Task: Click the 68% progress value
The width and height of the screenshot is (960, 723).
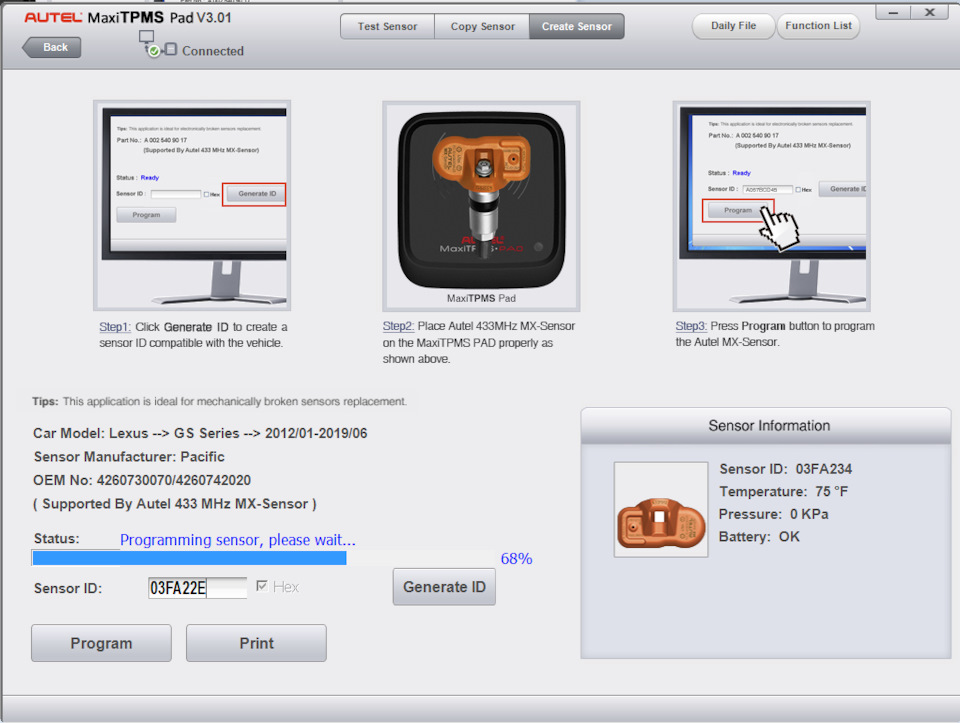Action: (x=516, y=558)
